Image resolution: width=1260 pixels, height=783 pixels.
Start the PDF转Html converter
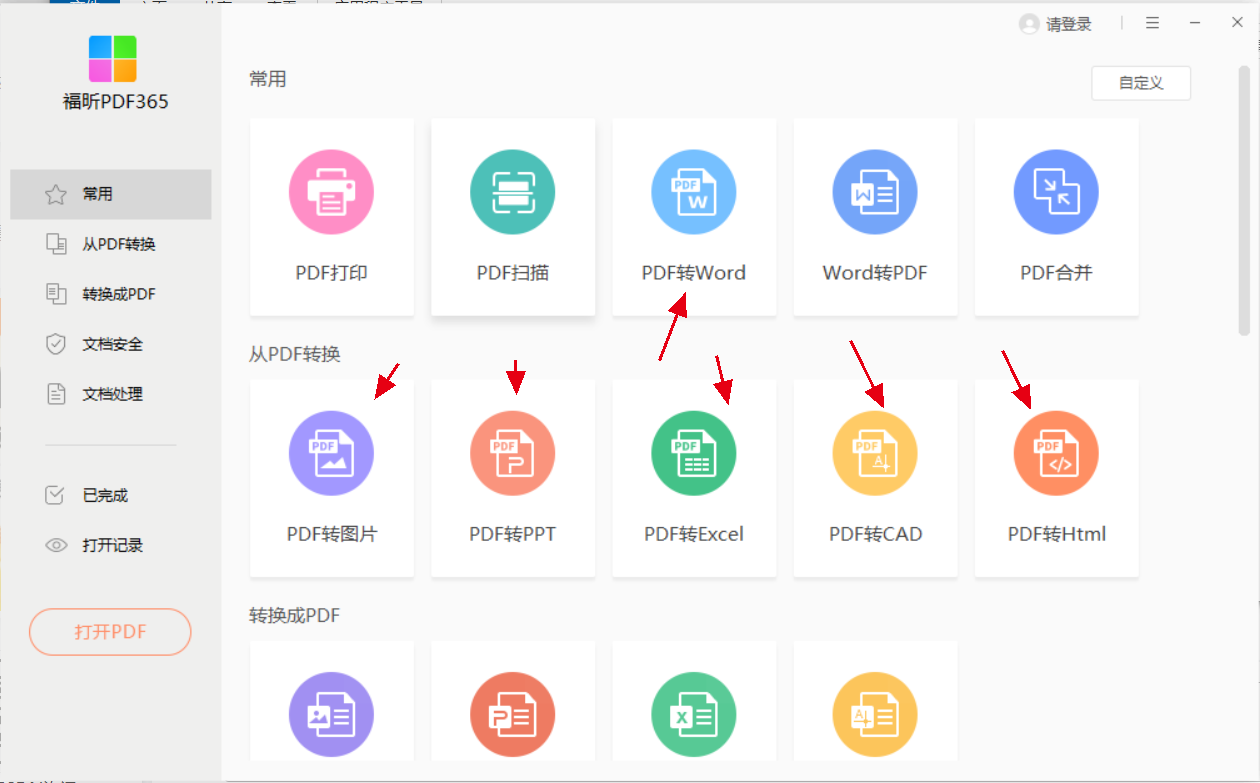pos(1056,478)
